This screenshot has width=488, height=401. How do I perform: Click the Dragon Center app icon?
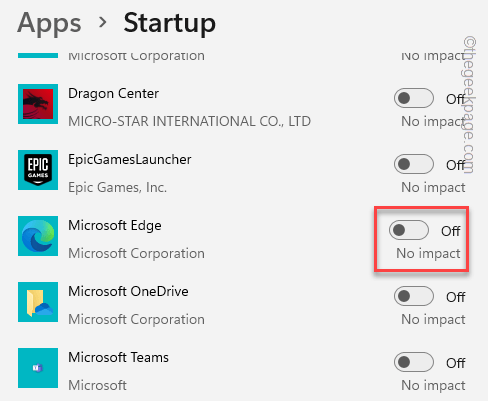[x=38, y=104]
